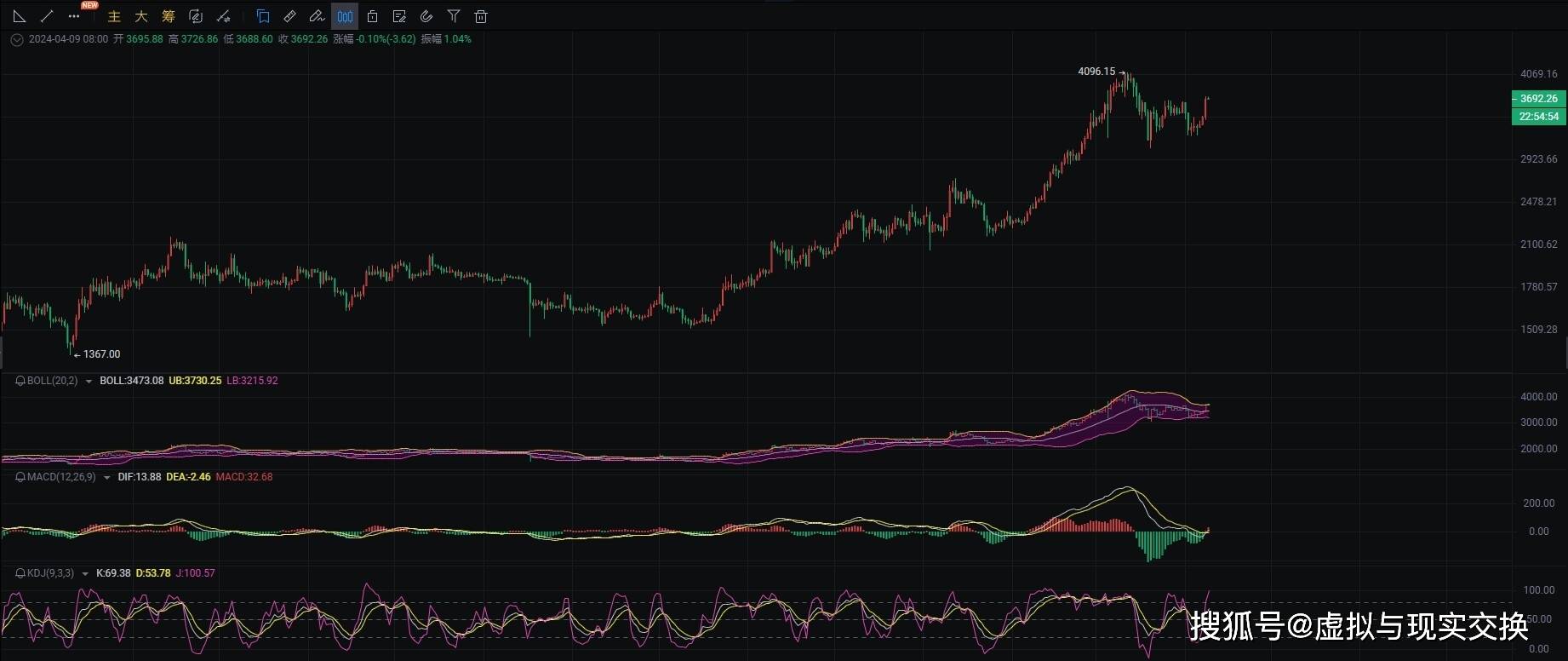Click the current price tag 3692.26
This screenshot has width=1568, height=661.
(1538, 99)
